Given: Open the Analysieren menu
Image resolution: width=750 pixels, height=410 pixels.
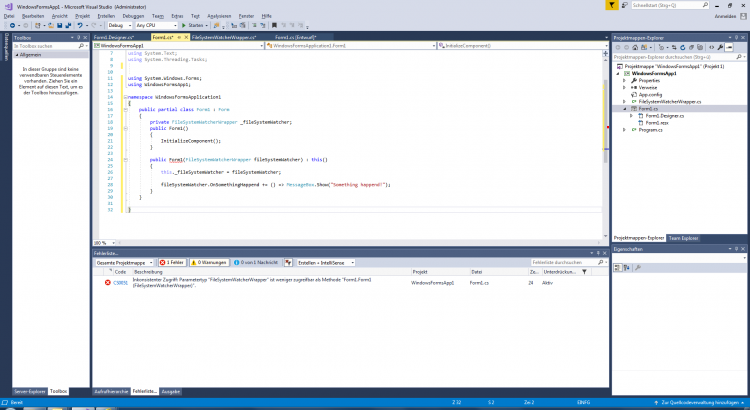Looking at the screenshot, I should 219,16.
